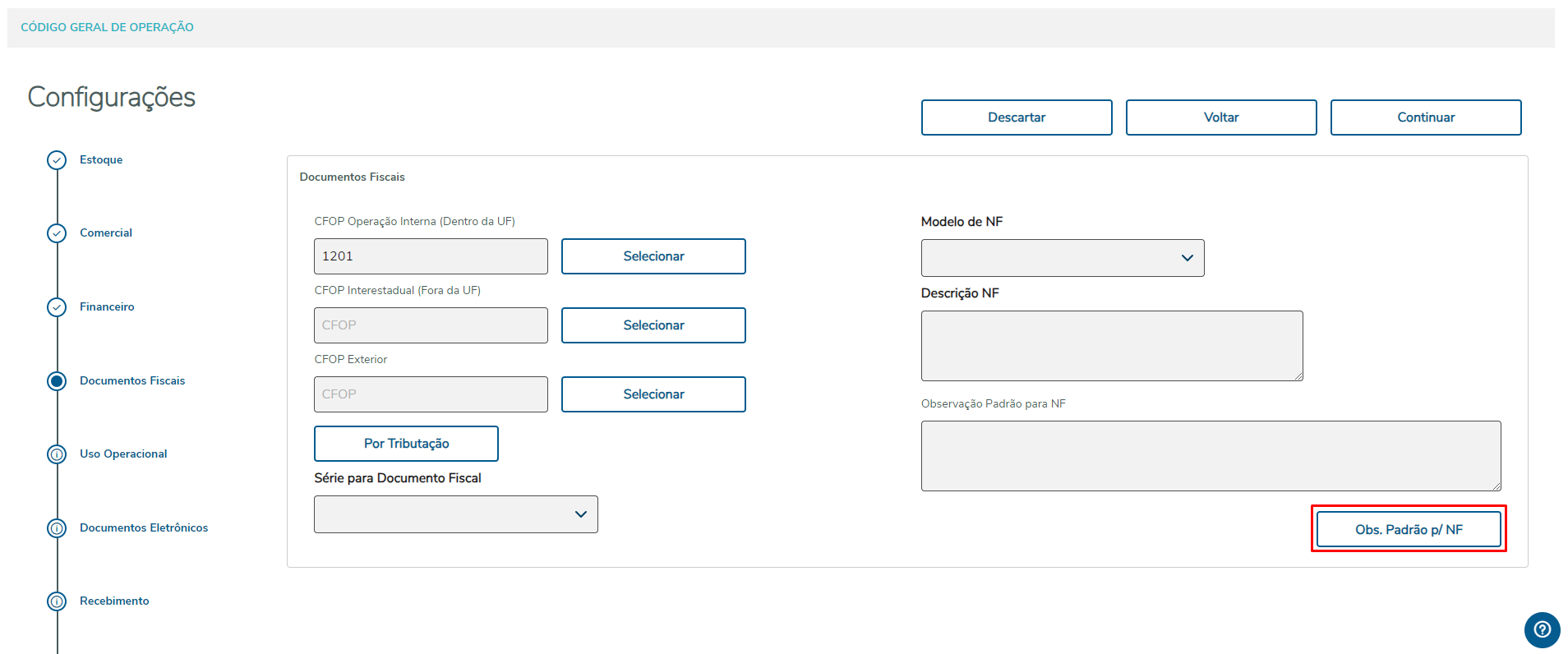The width and height of the screenshot is (1568, 654).
Task: Click the Estoque step checkmark icon
Action: (x=57, y=160)
